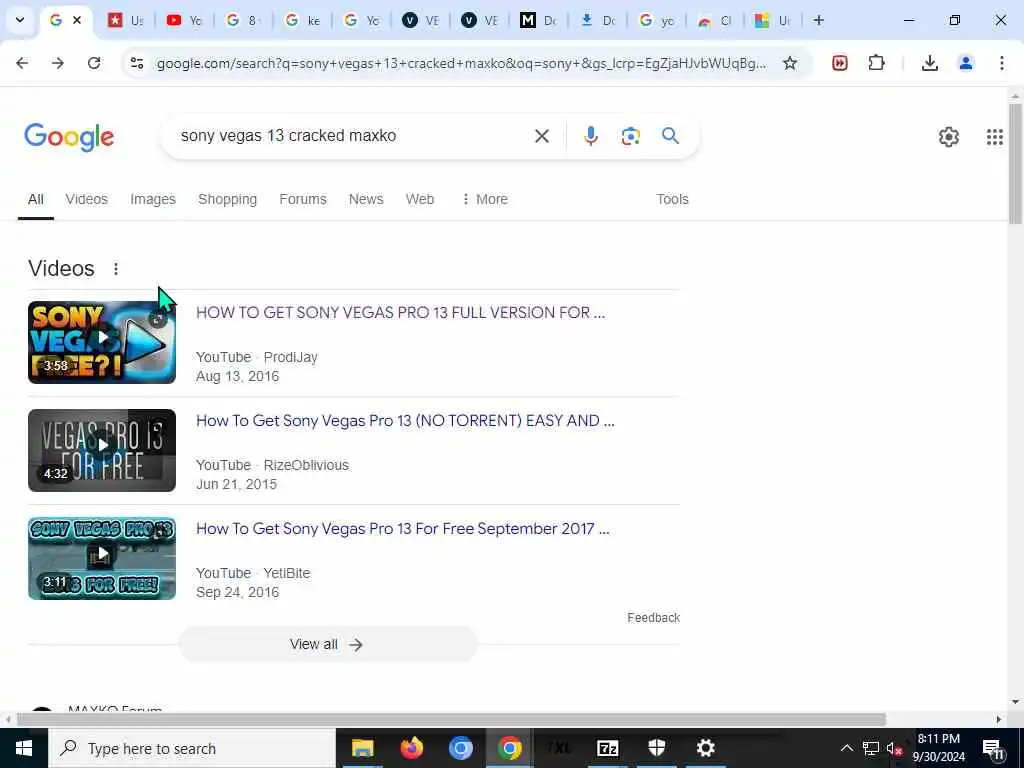
Task: Open the notification center icon
Action: [993, 749]
